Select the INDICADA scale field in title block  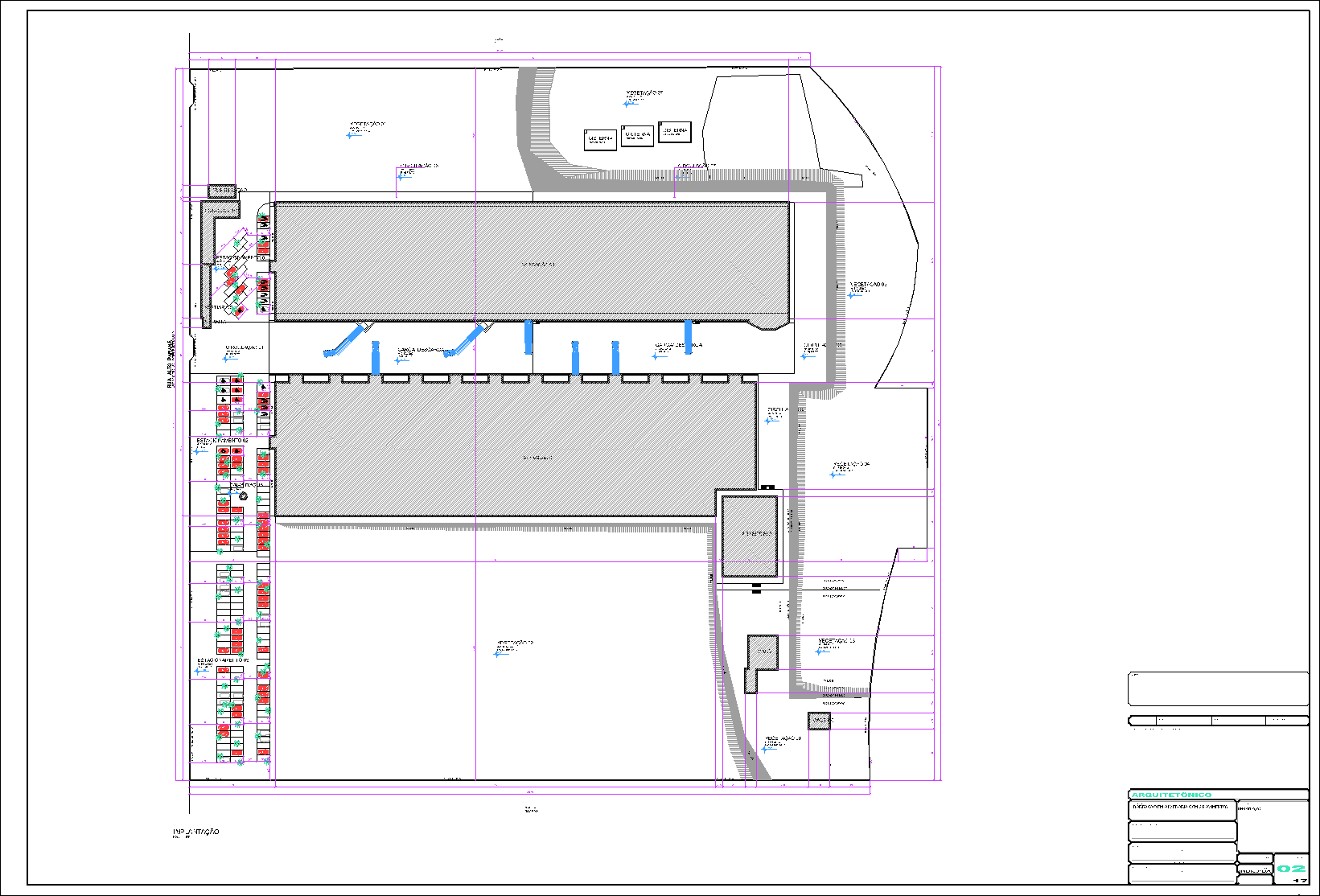coord(1254,870)
